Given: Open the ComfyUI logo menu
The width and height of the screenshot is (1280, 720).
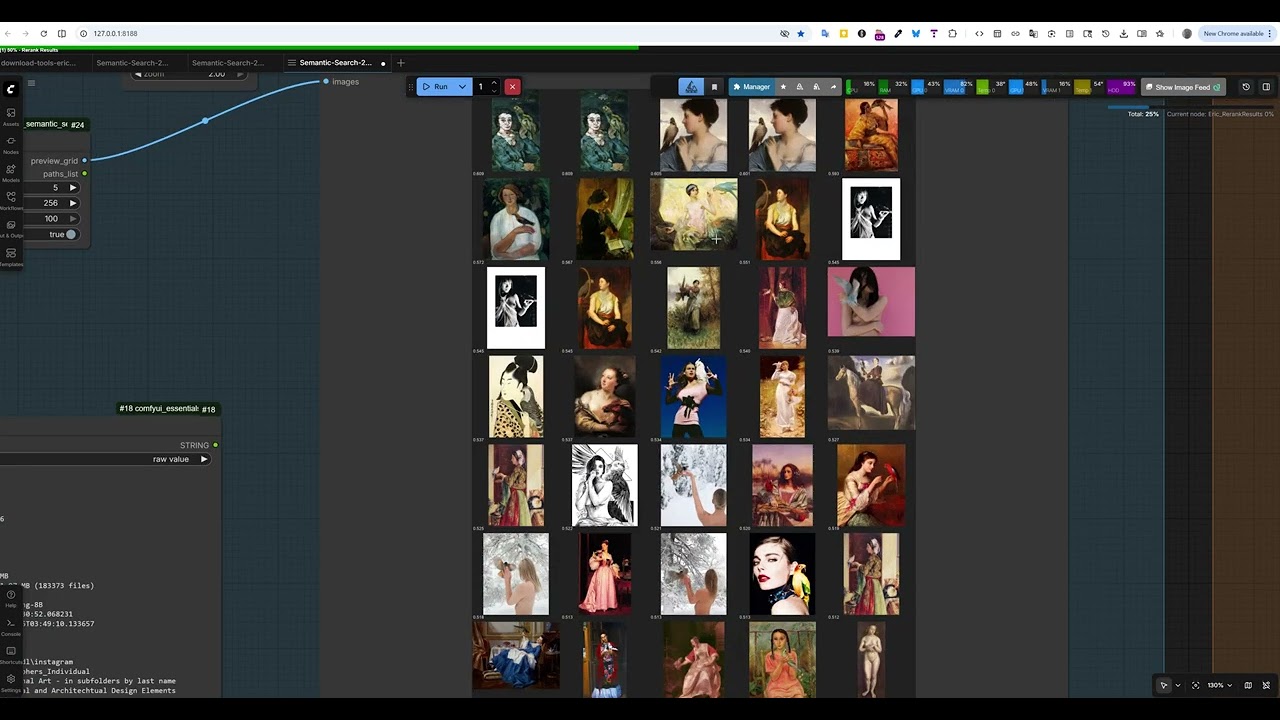Looking at the screenshot, I should tap(11, 88).
